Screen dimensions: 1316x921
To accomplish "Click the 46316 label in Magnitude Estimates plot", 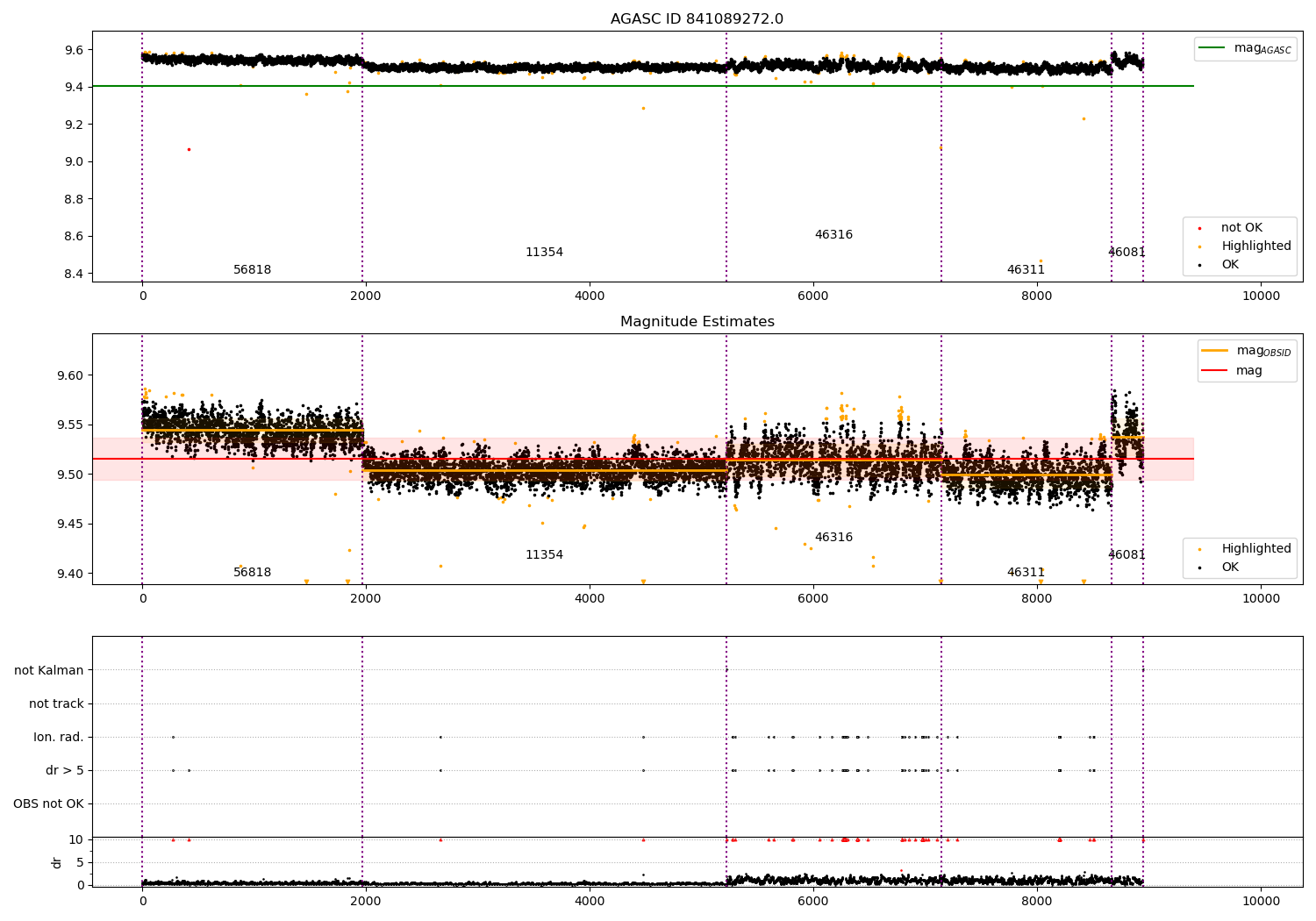I will pos(833,538).
